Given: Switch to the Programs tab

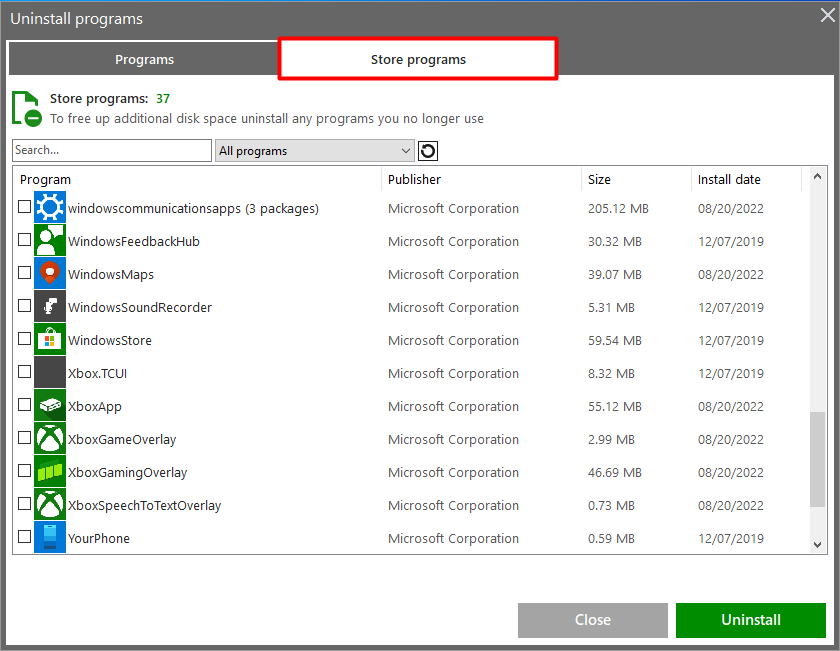Looking at the screenshot, I should [144, 59].
